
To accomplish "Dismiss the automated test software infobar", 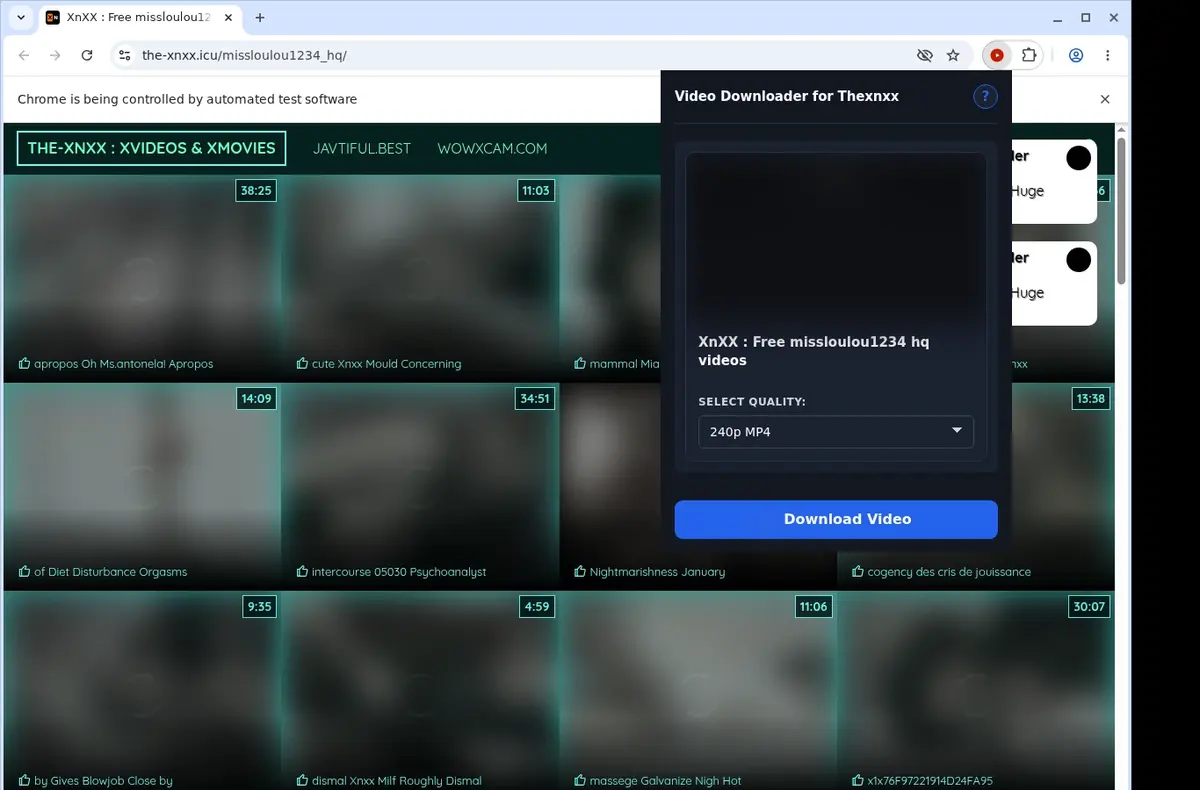I will (1105, 99).
